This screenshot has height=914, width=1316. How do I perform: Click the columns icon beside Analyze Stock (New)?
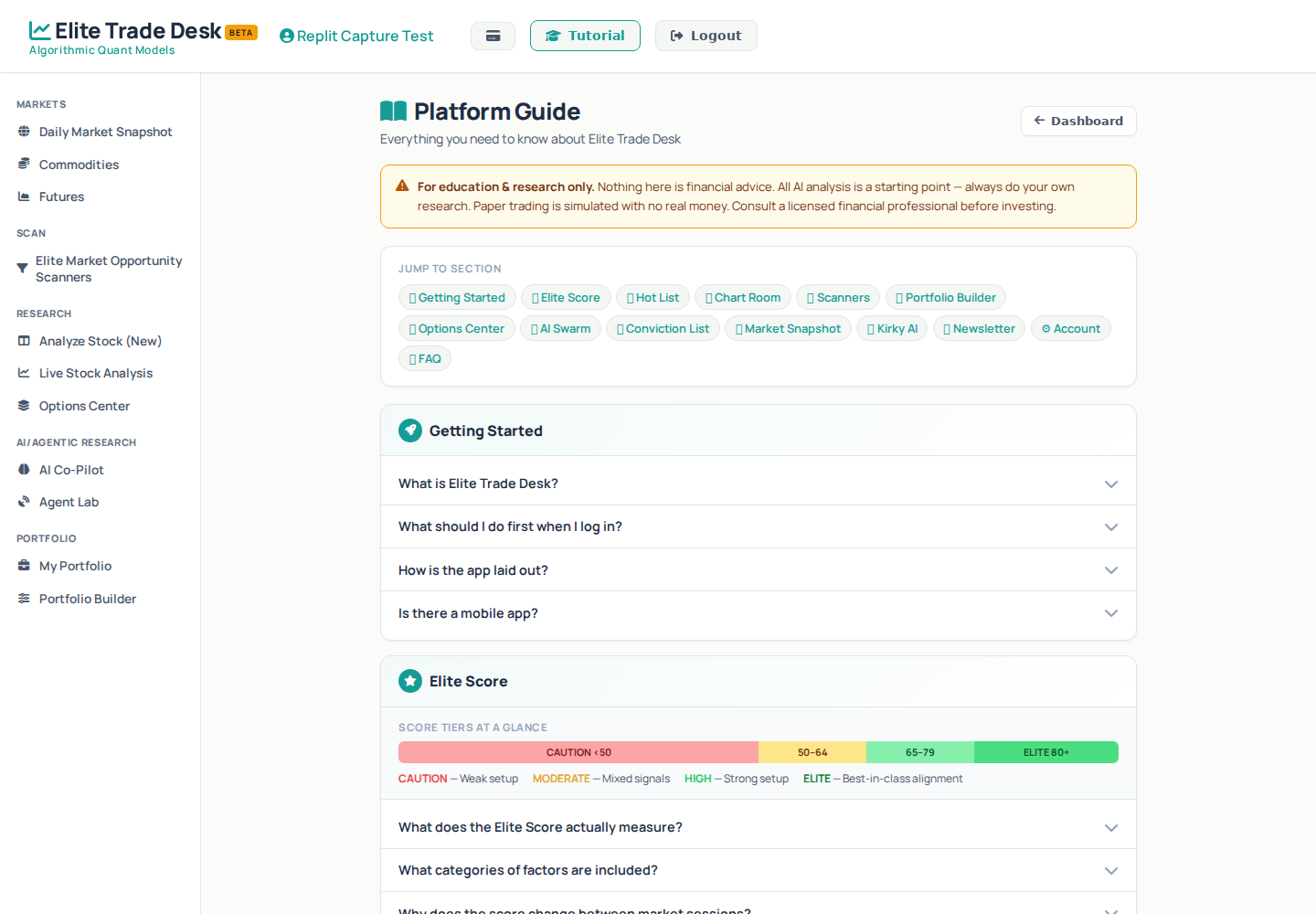24,341
